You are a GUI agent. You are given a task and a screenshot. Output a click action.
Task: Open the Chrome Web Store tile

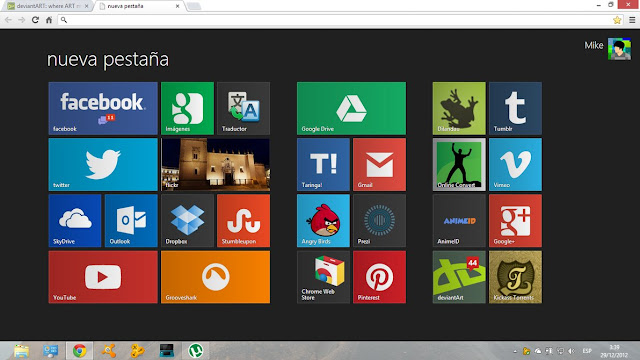[323, 277]
